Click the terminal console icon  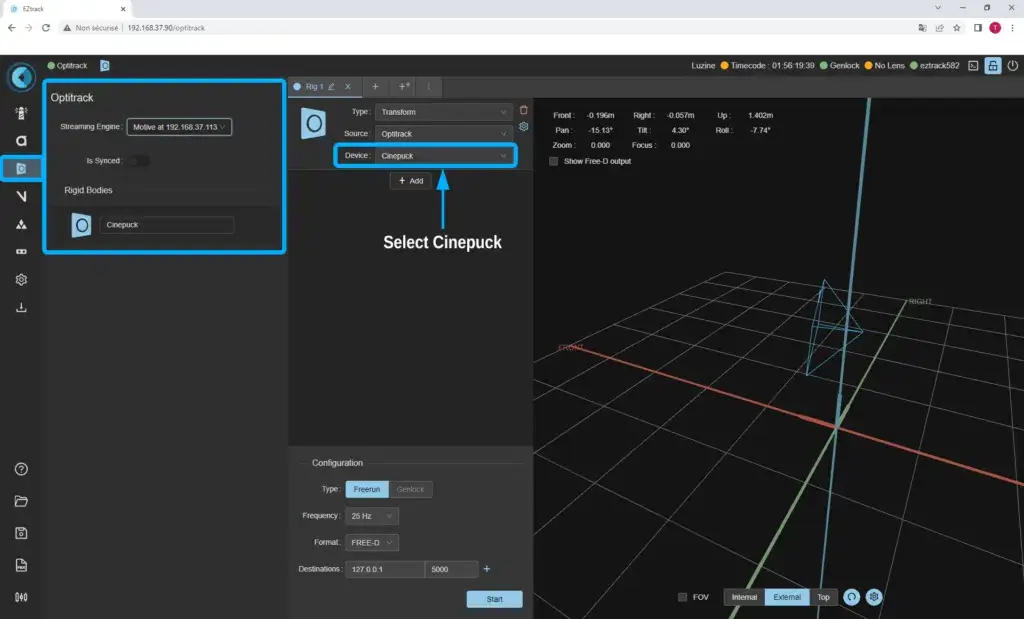click(972, 66)
